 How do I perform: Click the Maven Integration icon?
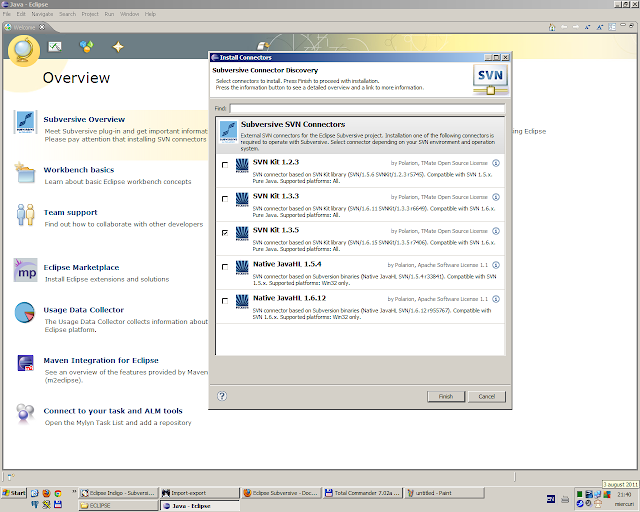25,363
